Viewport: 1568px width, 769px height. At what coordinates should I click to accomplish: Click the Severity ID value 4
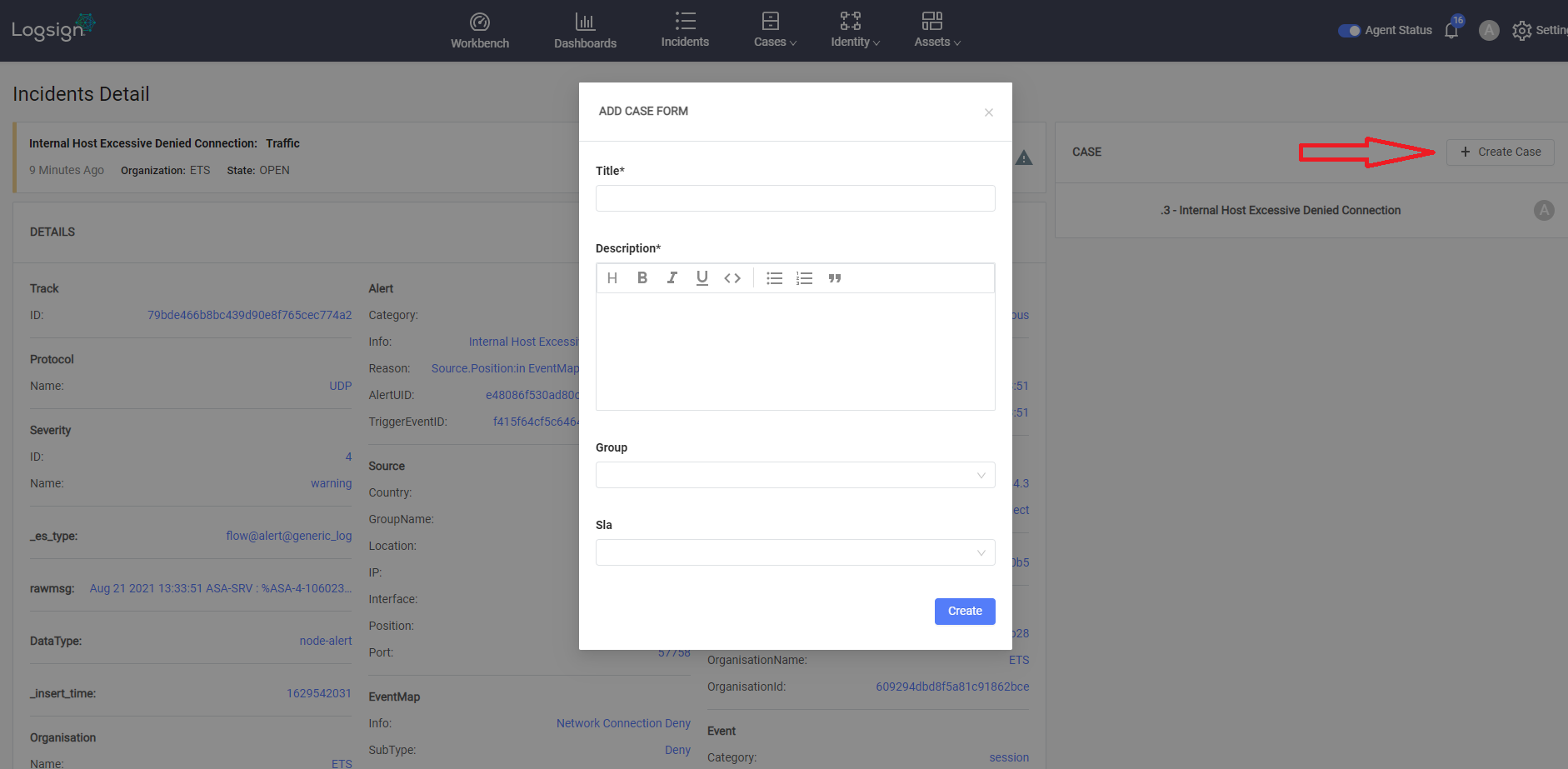(348, 457)
